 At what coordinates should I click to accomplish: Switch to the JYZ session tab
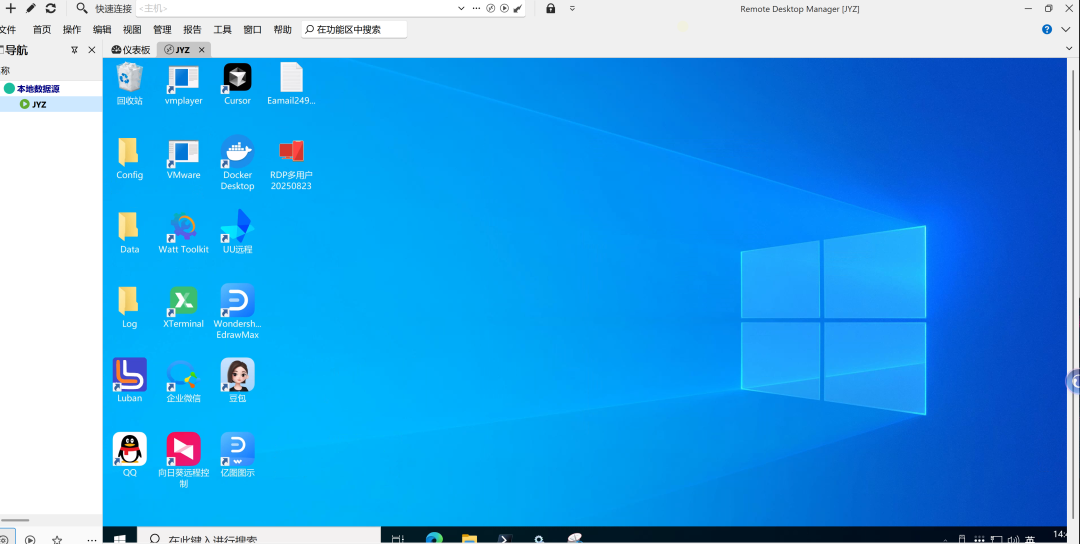point(177,50)
